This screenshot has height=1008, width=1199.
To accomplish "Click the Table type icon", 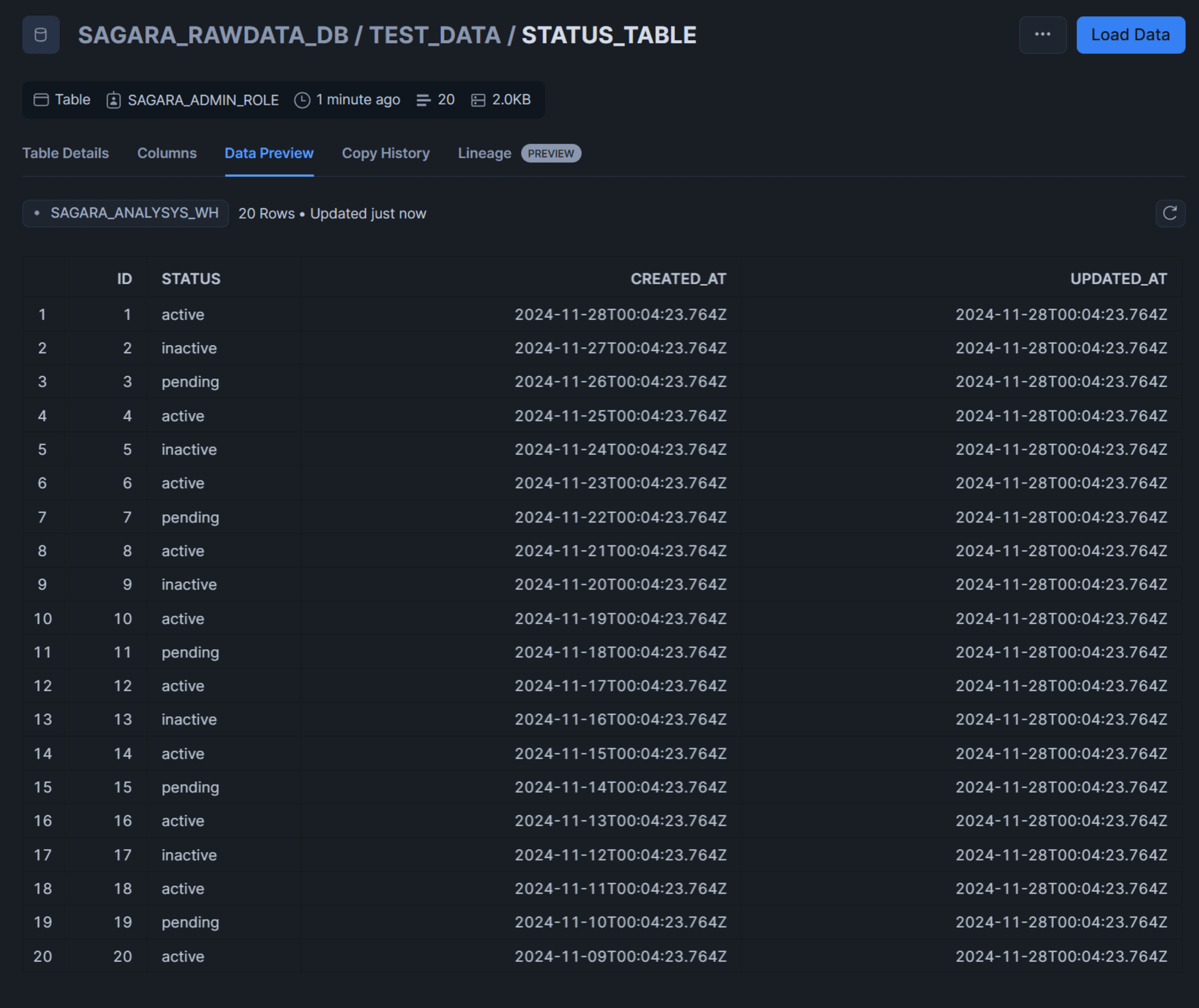I will [41, 99].
